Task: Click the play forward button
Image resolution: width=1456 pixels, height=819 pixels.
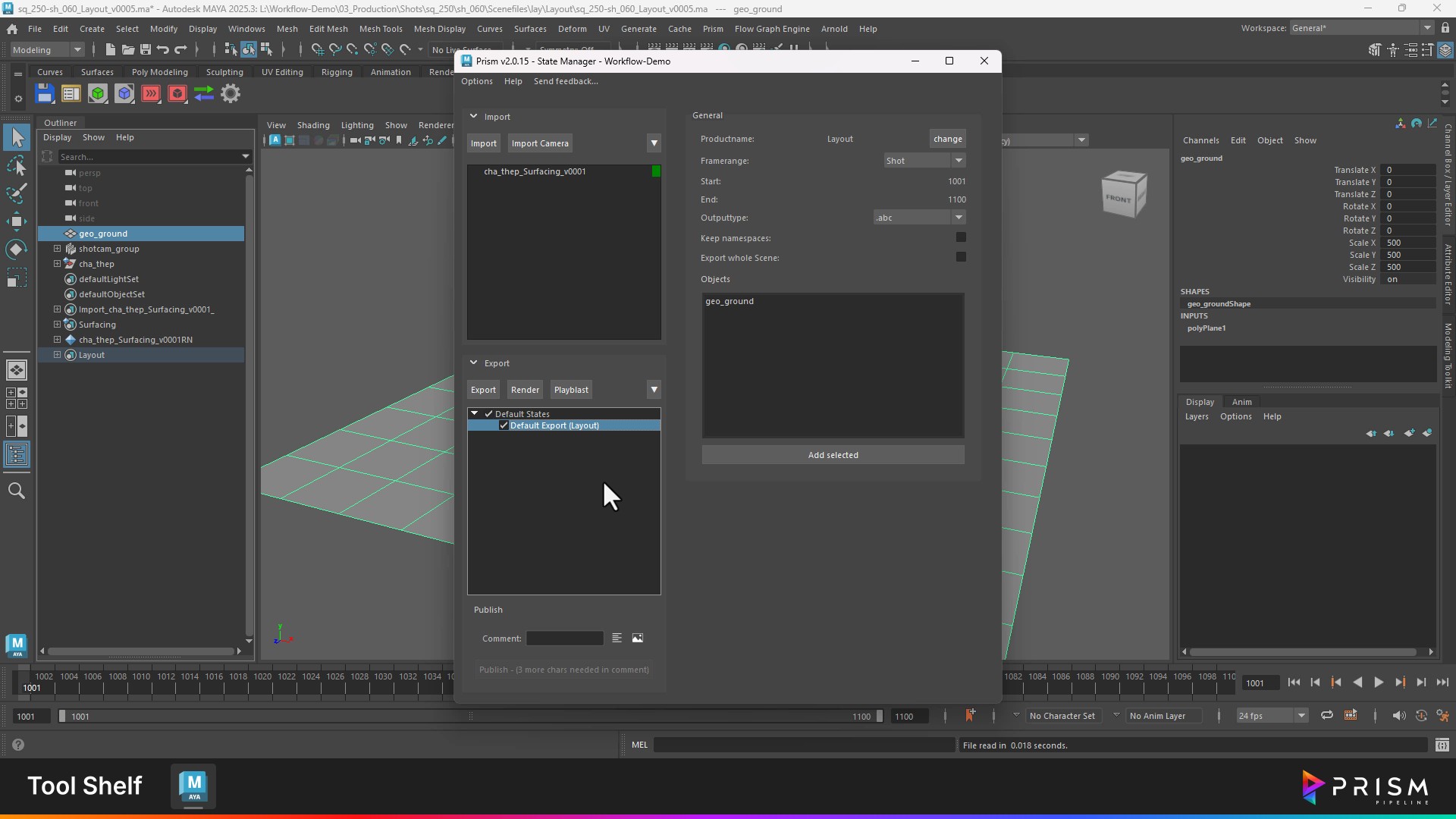Action: point(1379,682)
